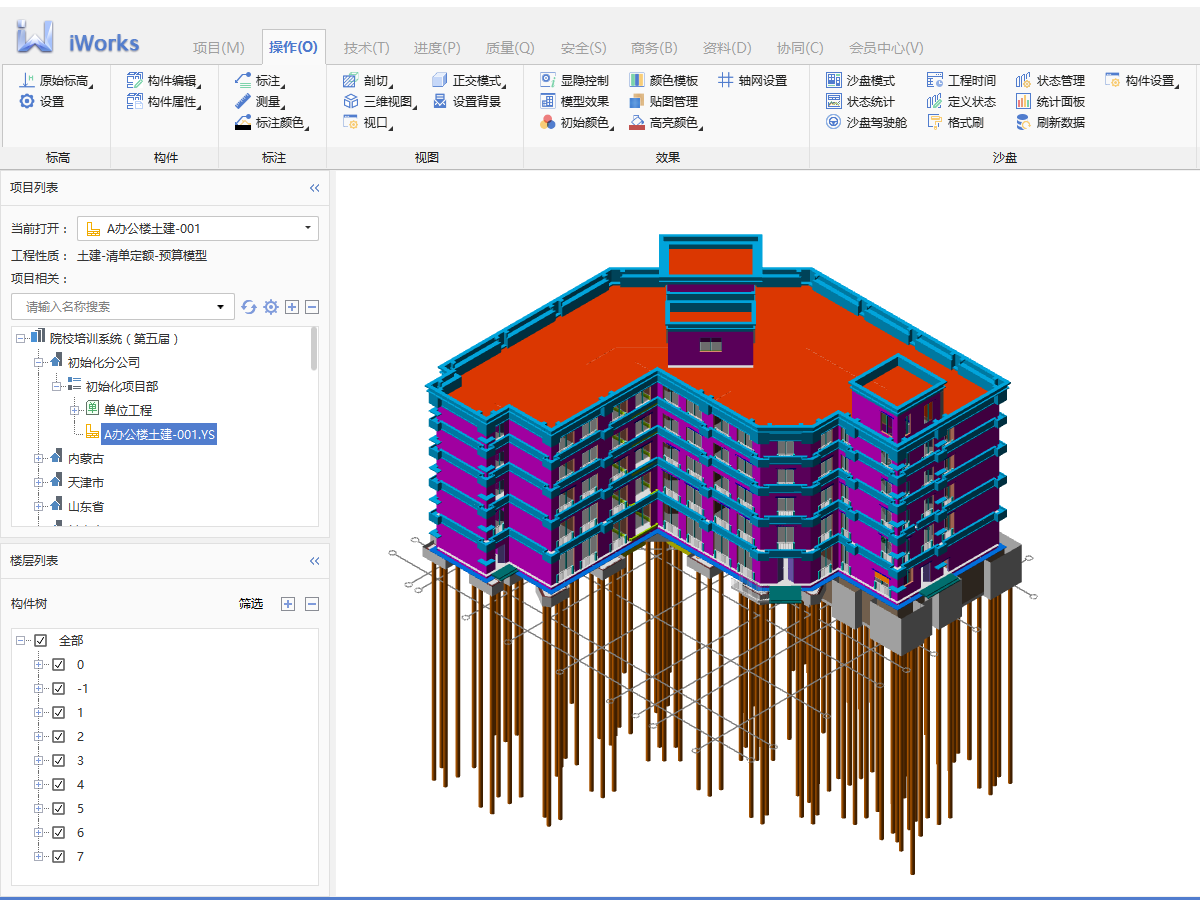Uncheck the 全部 checkbox in component tree

[41, 640]
